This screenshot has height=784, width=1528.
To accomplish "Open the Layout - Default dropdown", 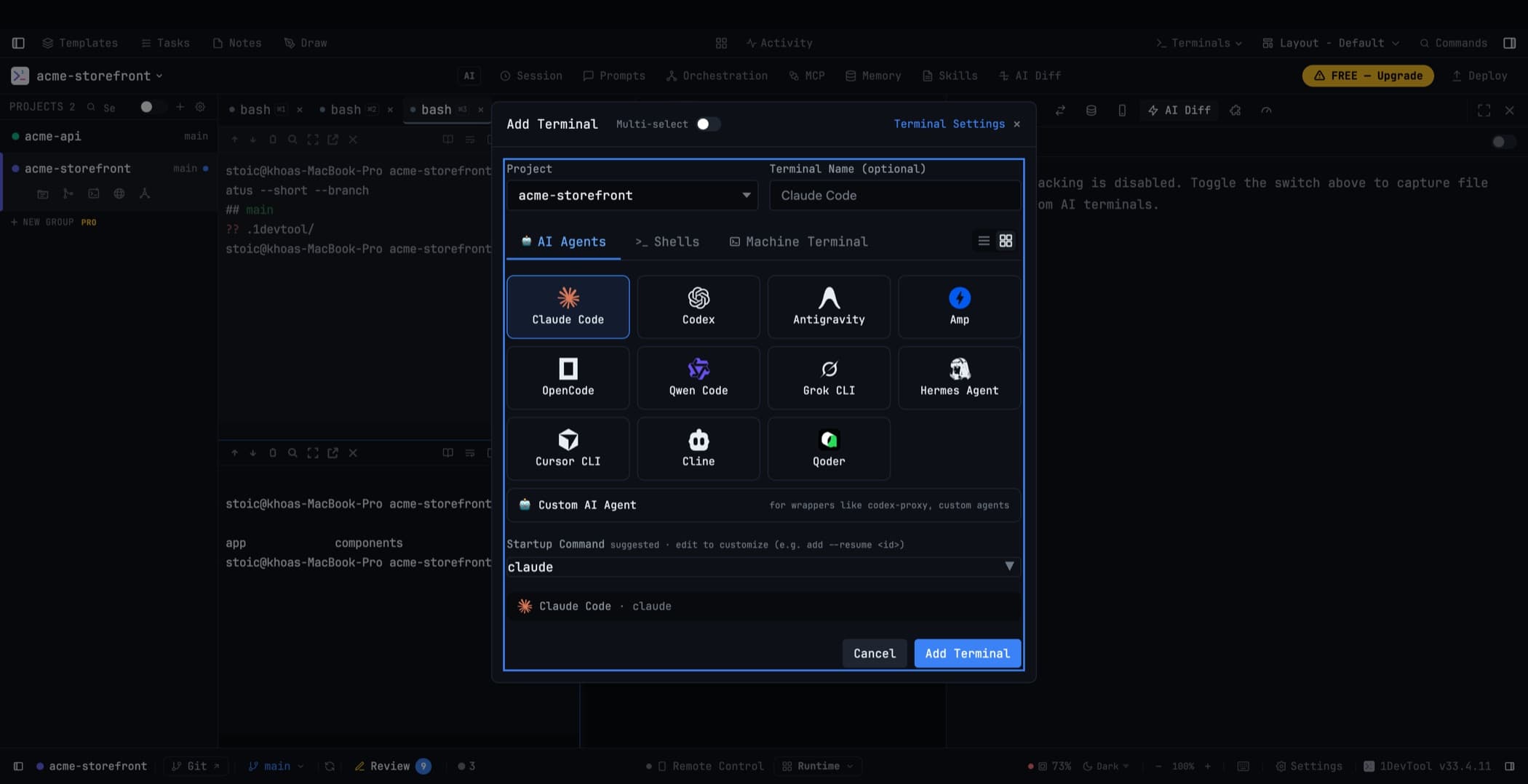I will 1331,43.
